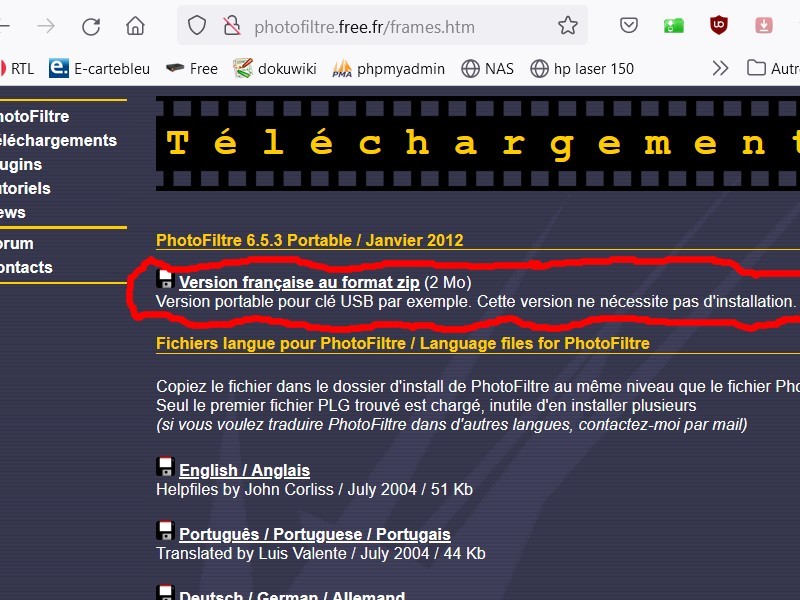Click the green extension icon in toolbar
This screenshot has width=800, height=600.
674,26
